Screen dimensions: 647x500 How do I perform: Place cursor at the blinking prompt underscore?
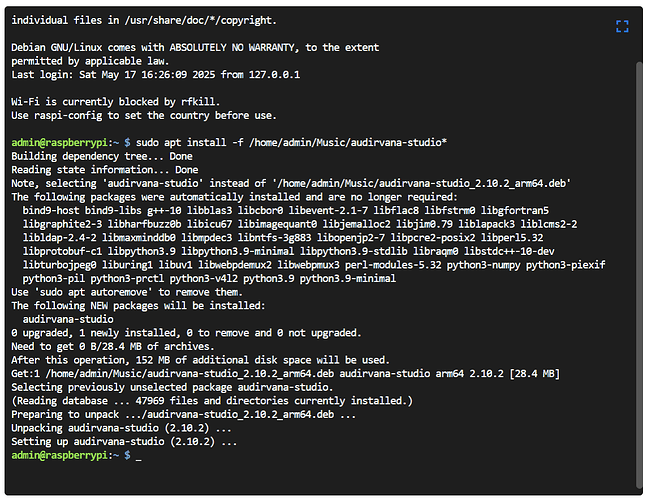(138, 456)
